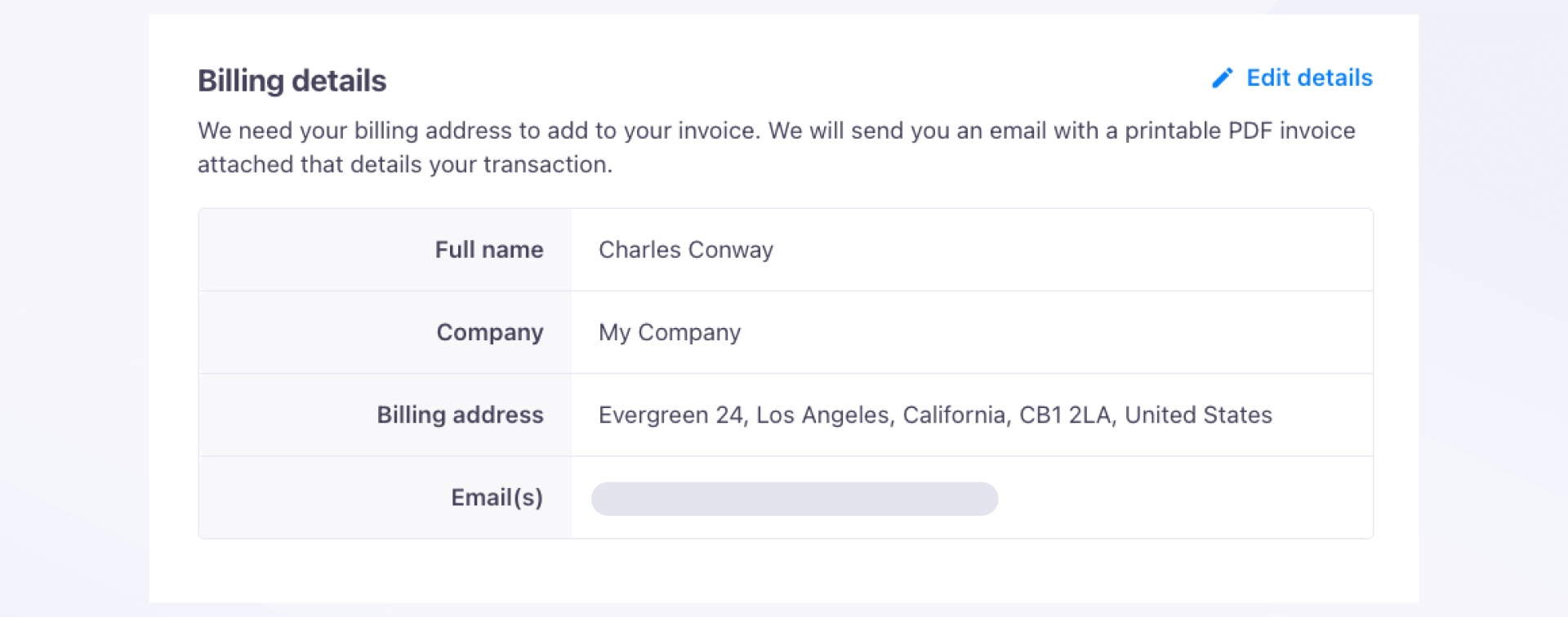Viewport: 1568px width, 617px height.
Task: Click the billing address description paragraph
Action: pyautogui.click(x=776, y=147)
